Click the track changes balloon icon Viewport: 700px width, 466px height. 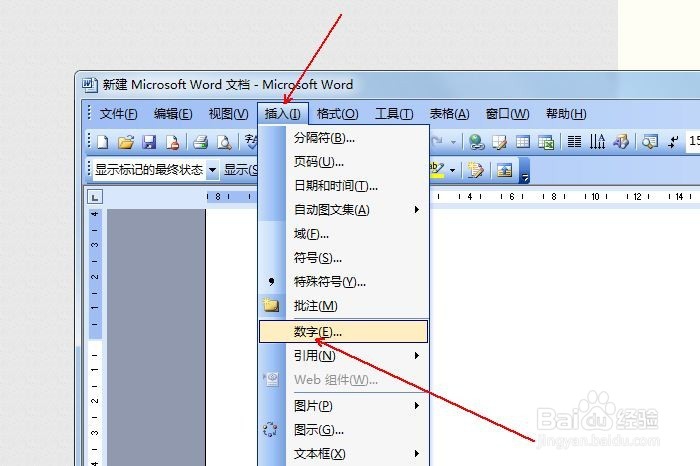pyautogui.click(x=475, y=170)
